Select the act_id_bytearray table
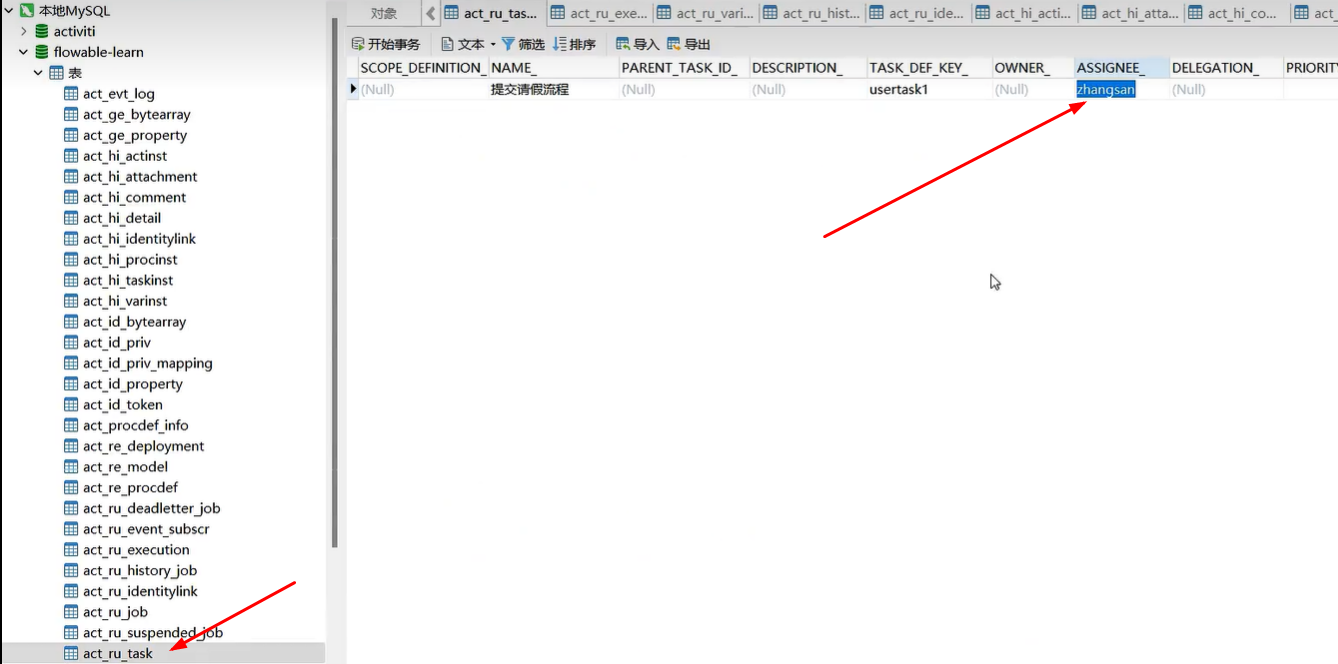This screenshot has width=1338, height=664. tap(135, 322)
